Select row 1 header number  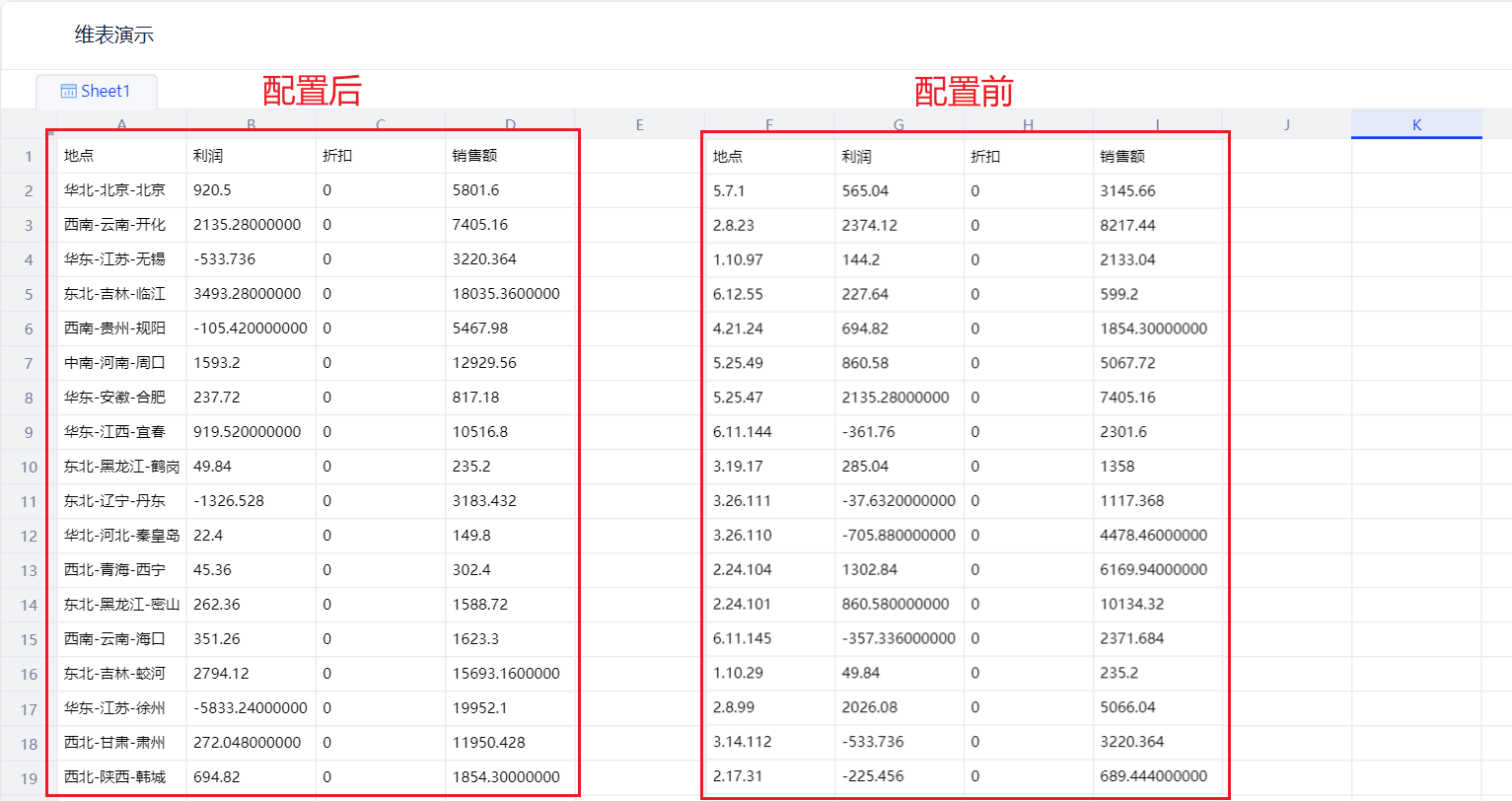point(29,156)
